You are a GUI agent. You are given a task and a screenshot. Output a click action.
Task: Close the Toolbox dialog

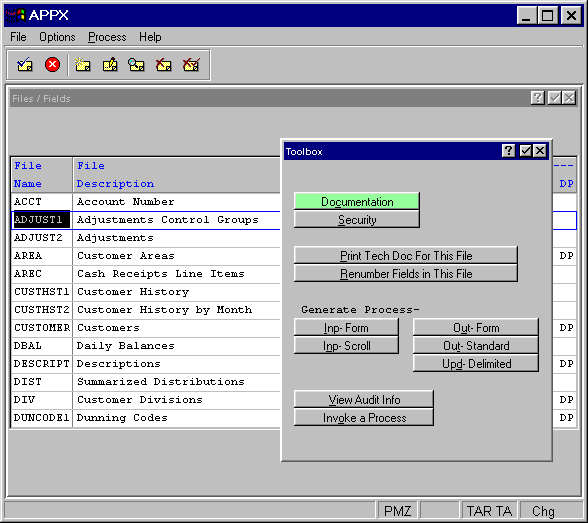tap(540, 151)
